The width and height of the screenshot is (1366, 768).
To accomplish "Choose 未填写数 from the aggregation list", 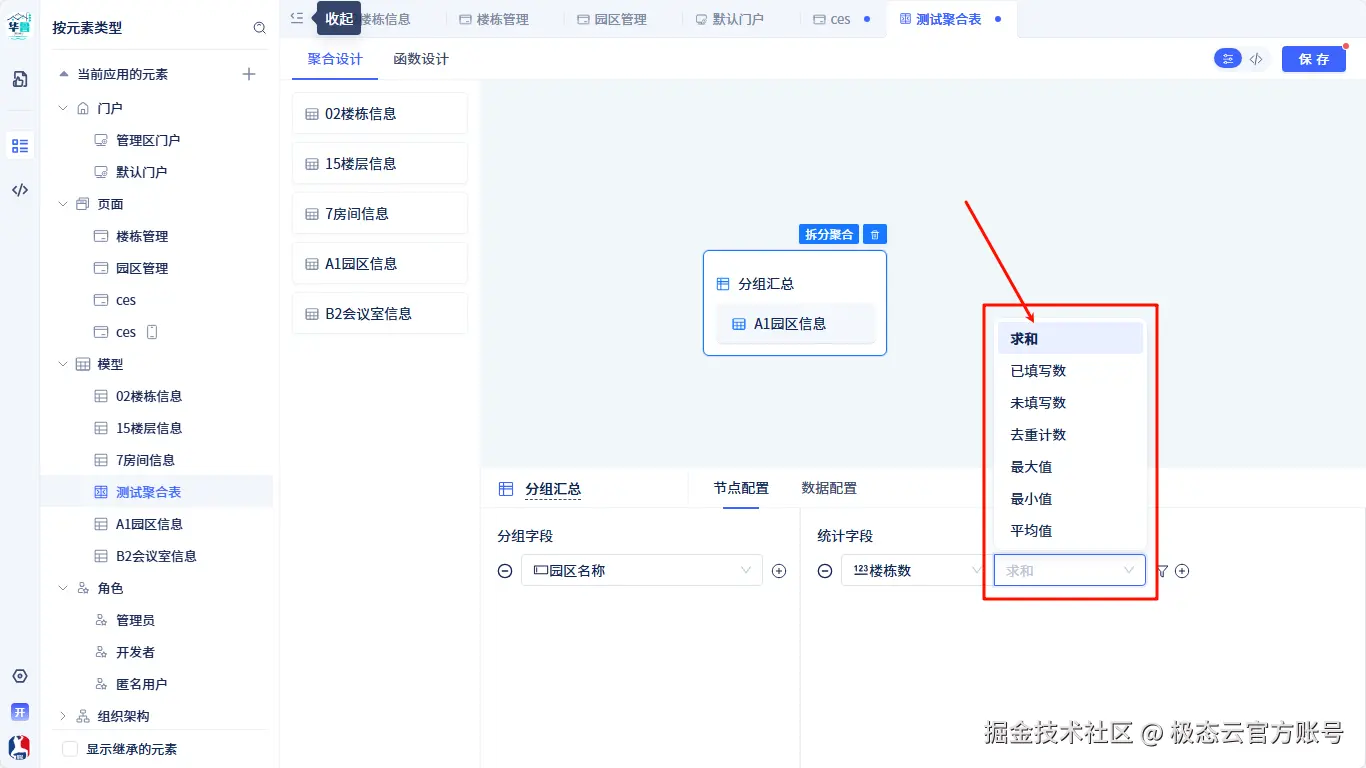I will pos(1070,403).
